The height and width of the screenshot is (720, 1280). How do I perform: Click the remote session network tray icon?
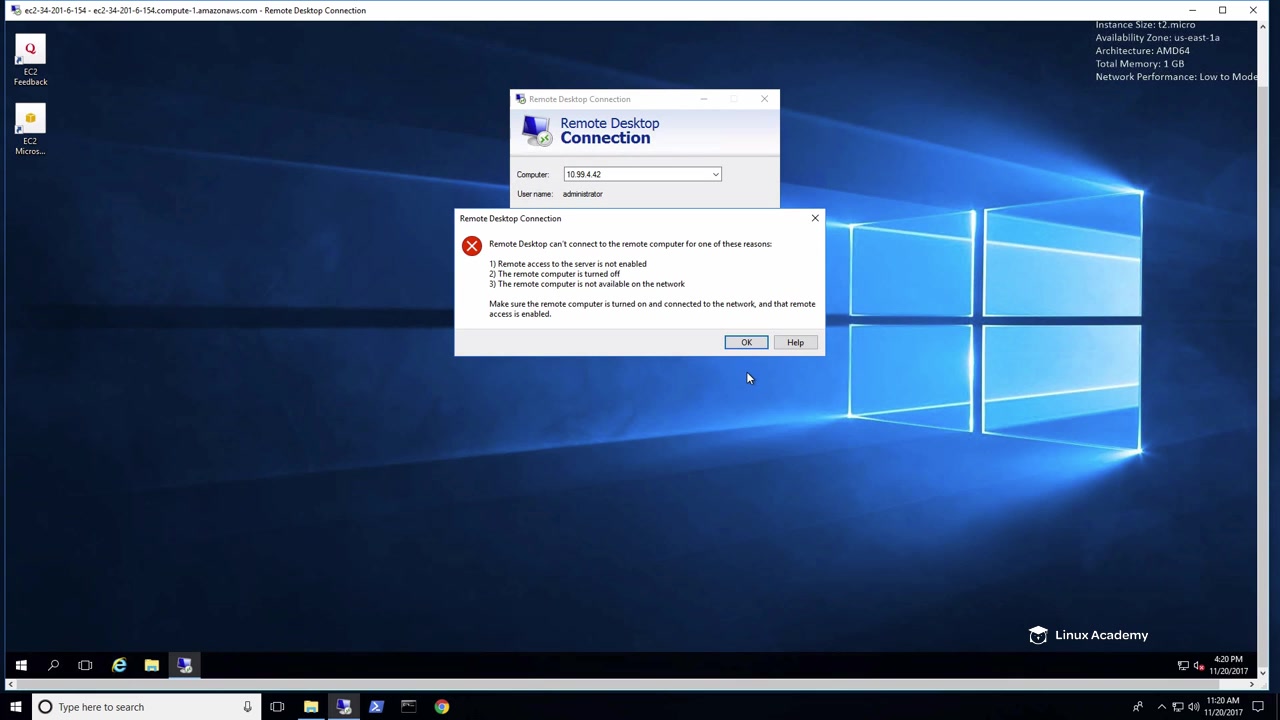1183,666
